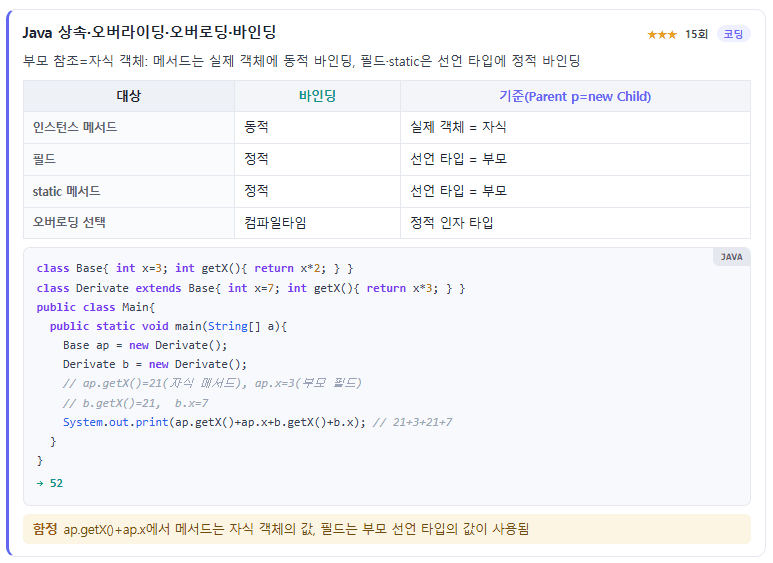Click the // 21+3+21+7 comment
This screenshot has width=773, height=563.
pyautogui.click(x=413, y=422)
